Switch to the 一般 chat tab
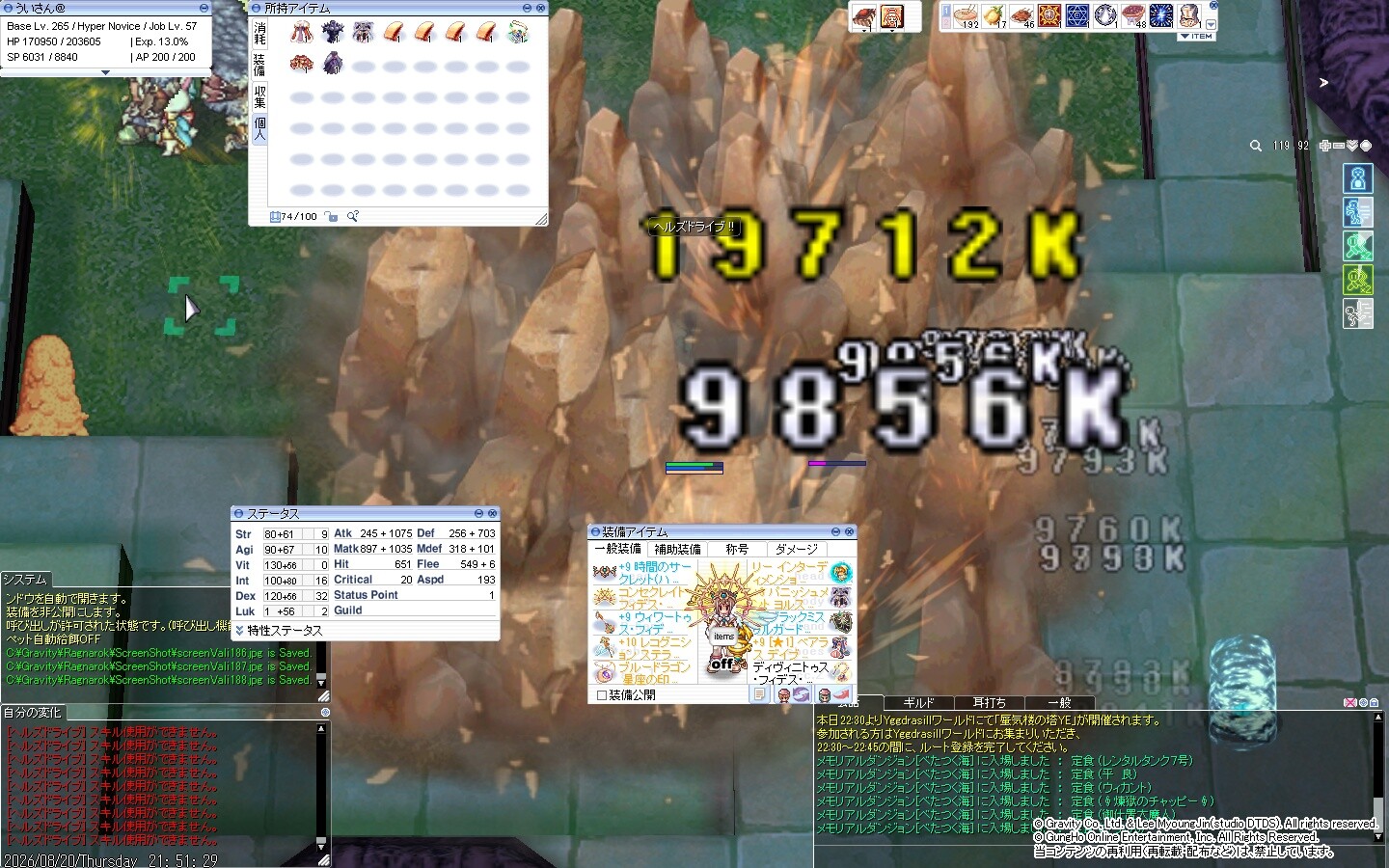 (x=1059, y=703)
